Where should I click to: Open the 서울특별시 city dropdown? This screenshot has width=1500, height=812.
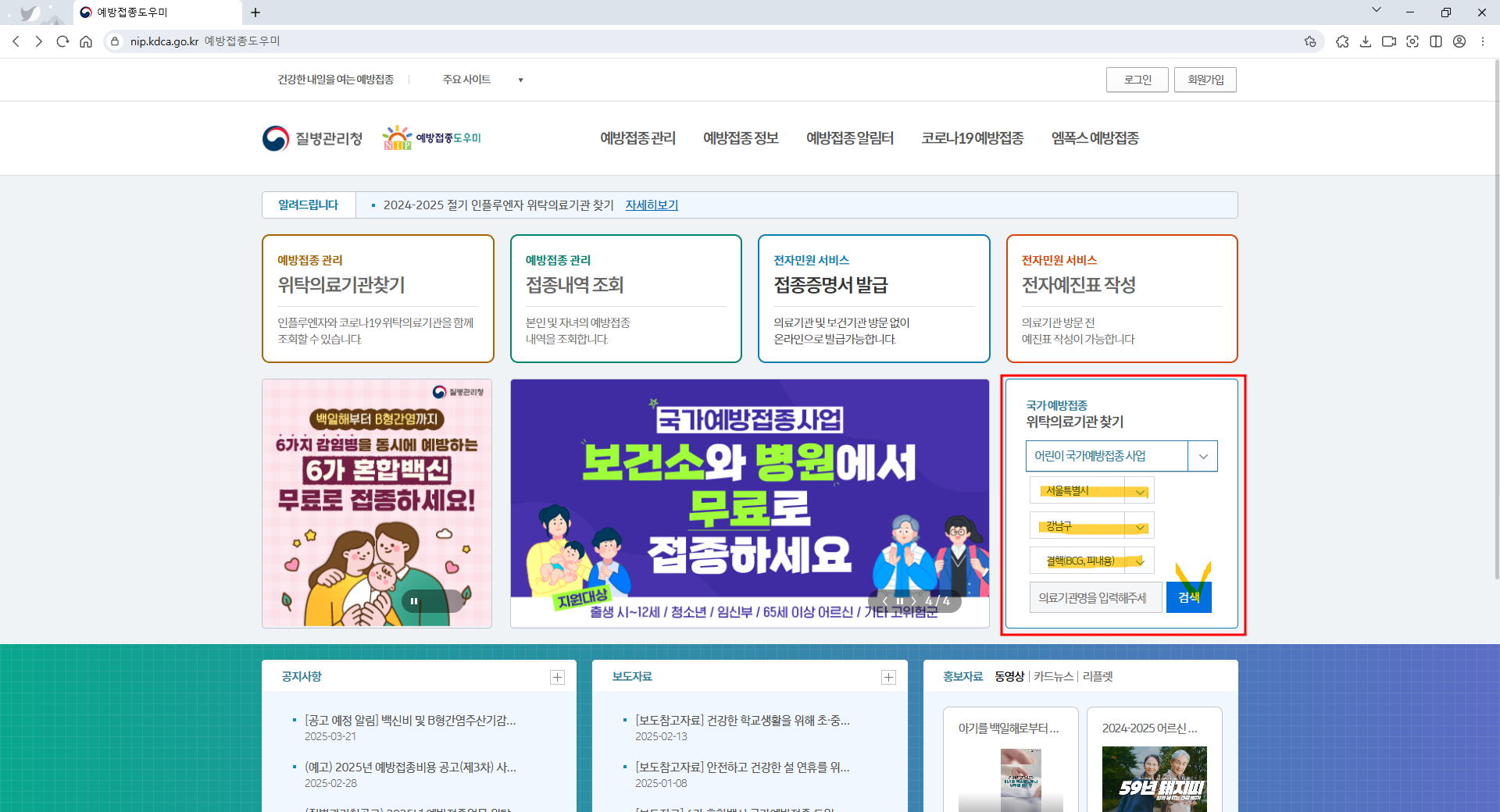click(x=1092, y=490)
